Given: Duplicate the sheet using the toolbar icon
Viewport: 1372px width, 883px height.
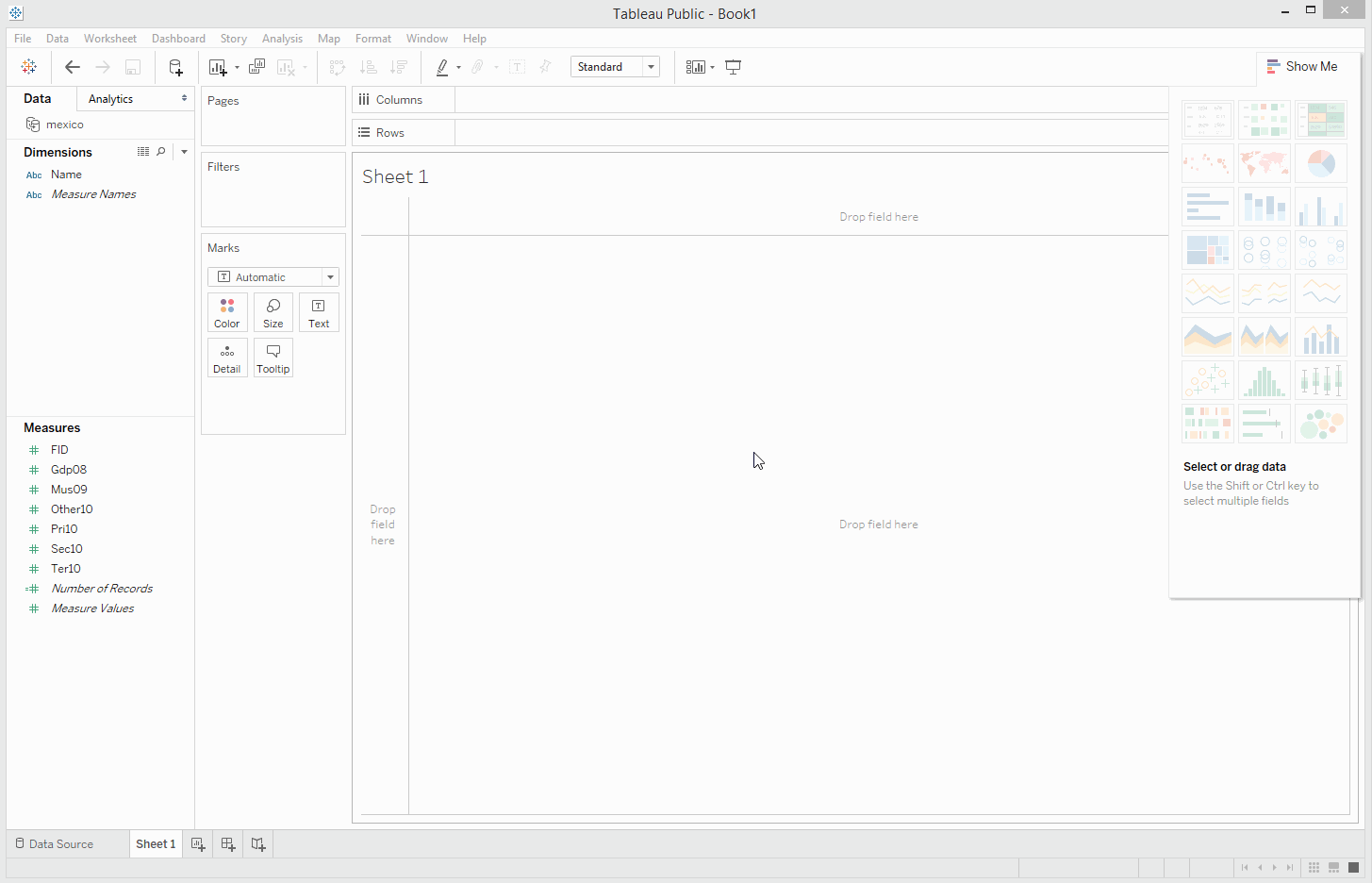Looking at the screenshot, I should pos(256,67).
